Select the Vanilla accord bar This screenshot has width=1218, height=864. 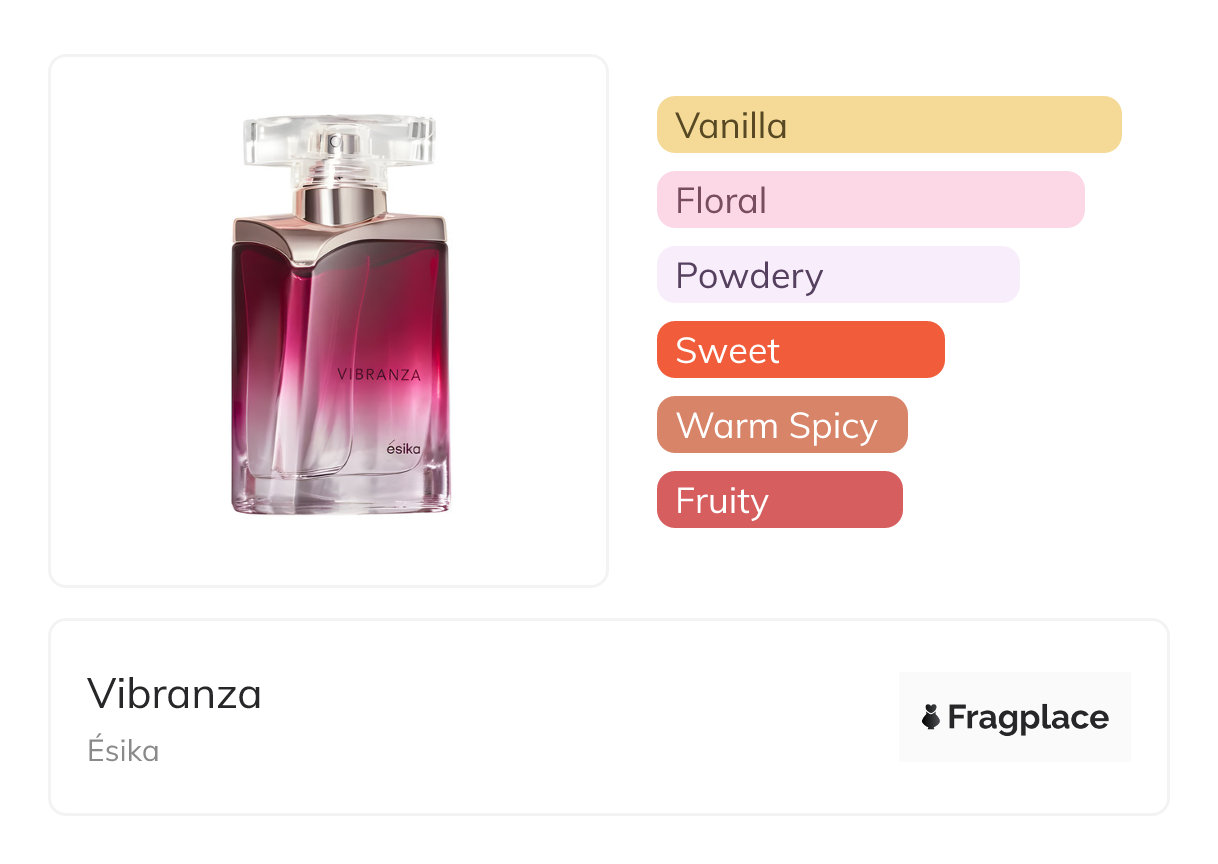[x=888, y=125]
